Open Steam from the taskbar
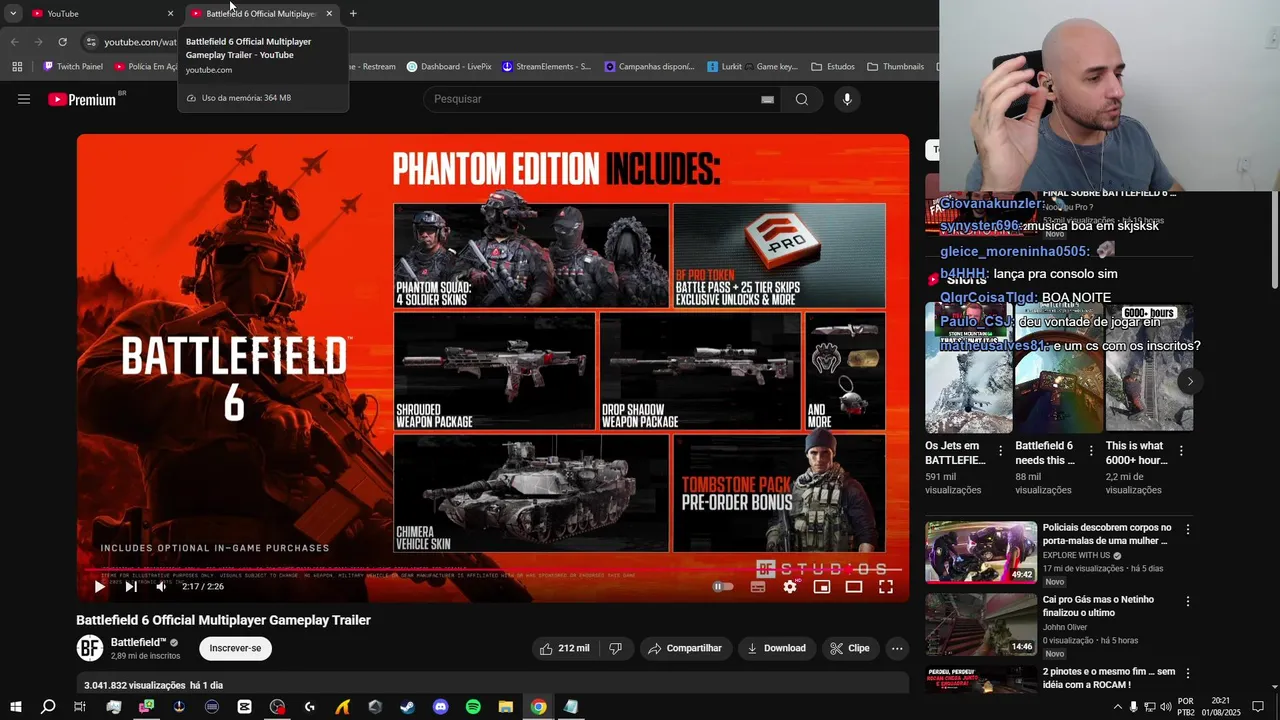This screenshot has height=720, width=1280. [x=407, y=707]
